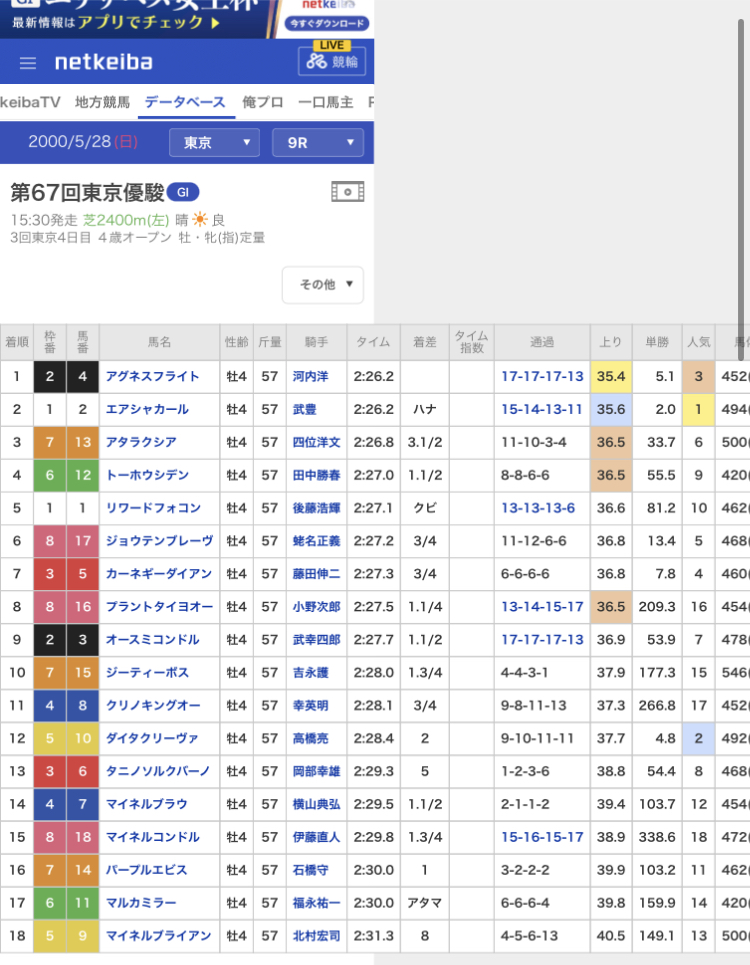The width and height of the screenshot is (750, 965).
Task: Click the GI grade badge
Action: pos(182,192)
